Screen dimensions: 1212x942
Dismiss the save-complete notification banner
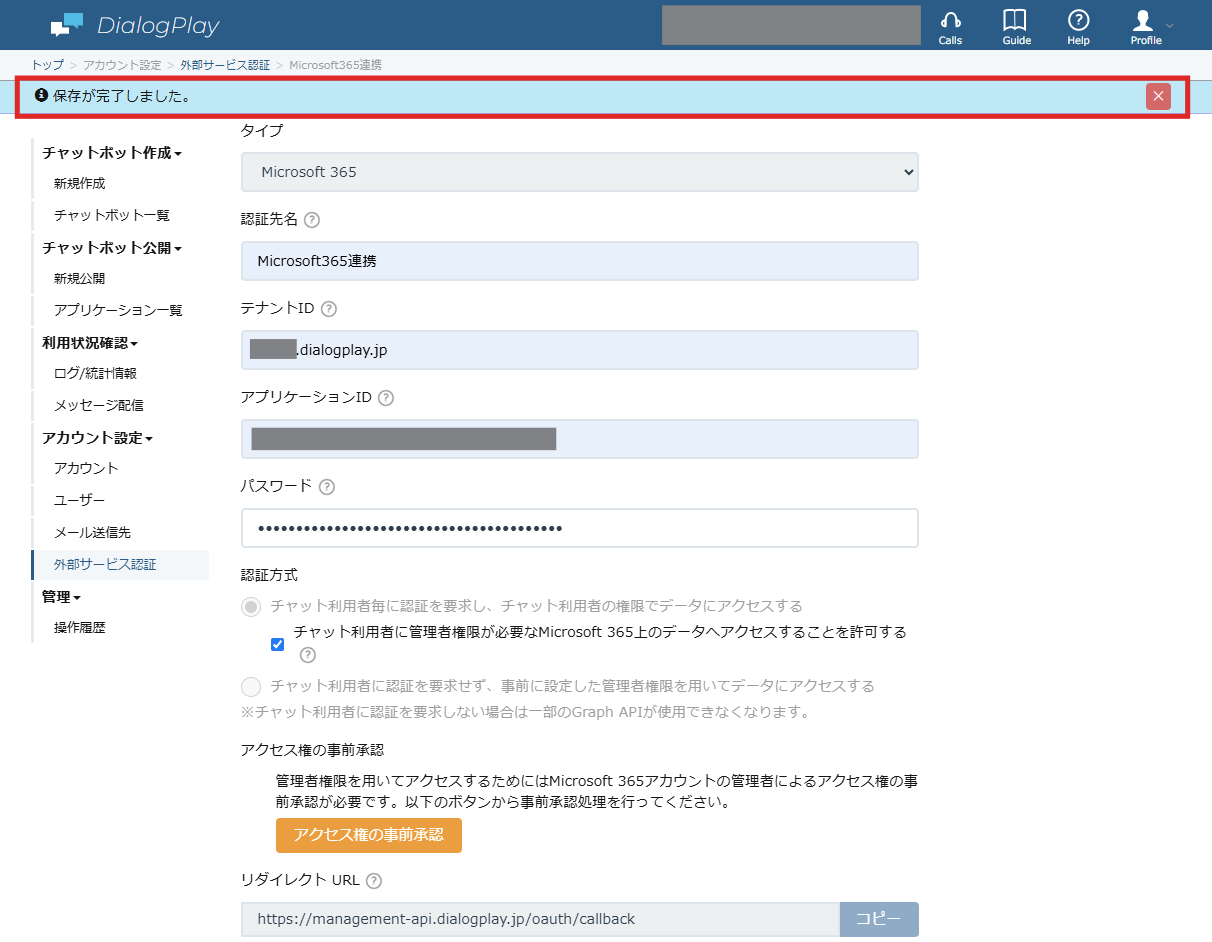tap(1158, 96)
